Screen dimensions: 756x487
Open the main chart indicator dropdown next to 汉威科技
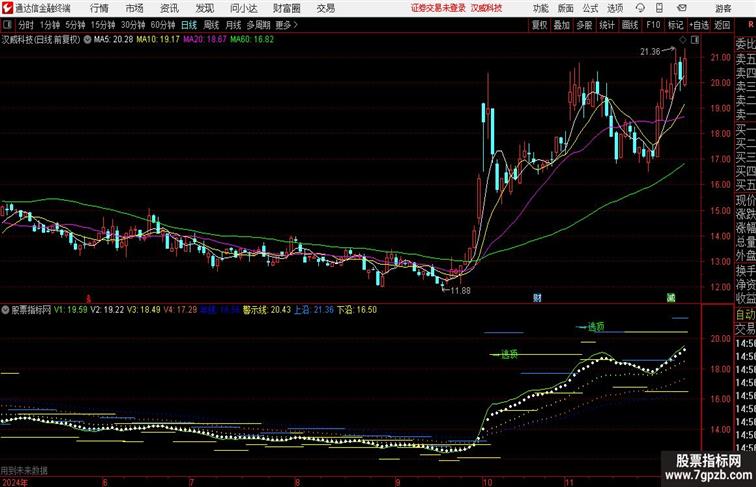pyautogui.click(x=87, y=40)
